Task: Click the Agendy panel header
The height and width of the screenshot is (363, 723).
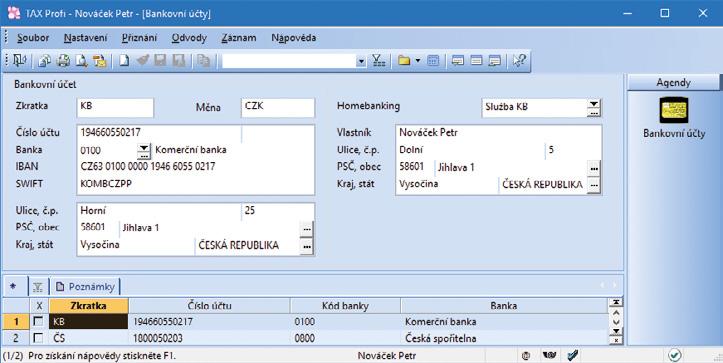Action: click(x=673, y=83)
